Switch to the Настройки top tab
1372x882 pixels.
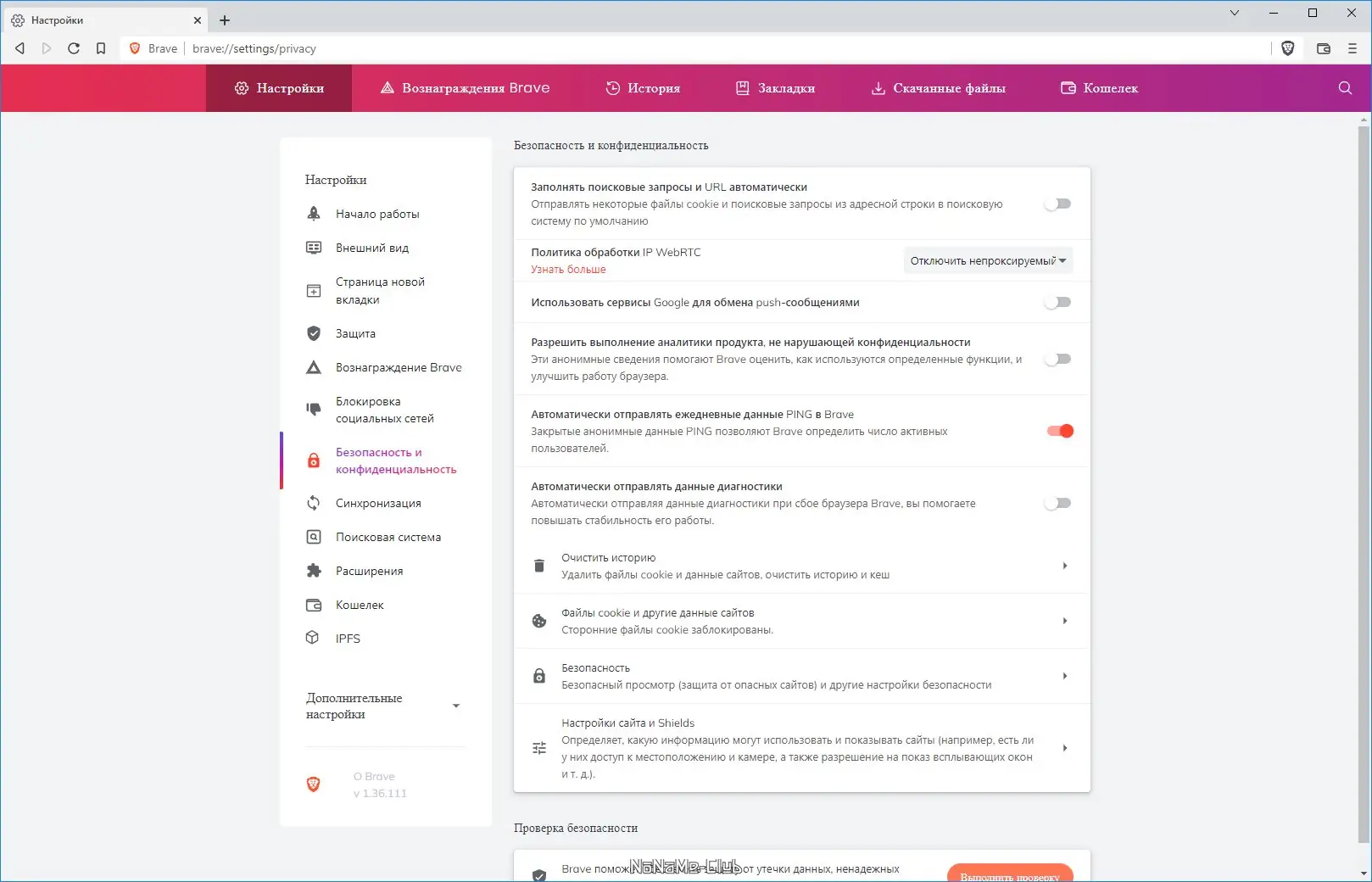tap(279, 88)
